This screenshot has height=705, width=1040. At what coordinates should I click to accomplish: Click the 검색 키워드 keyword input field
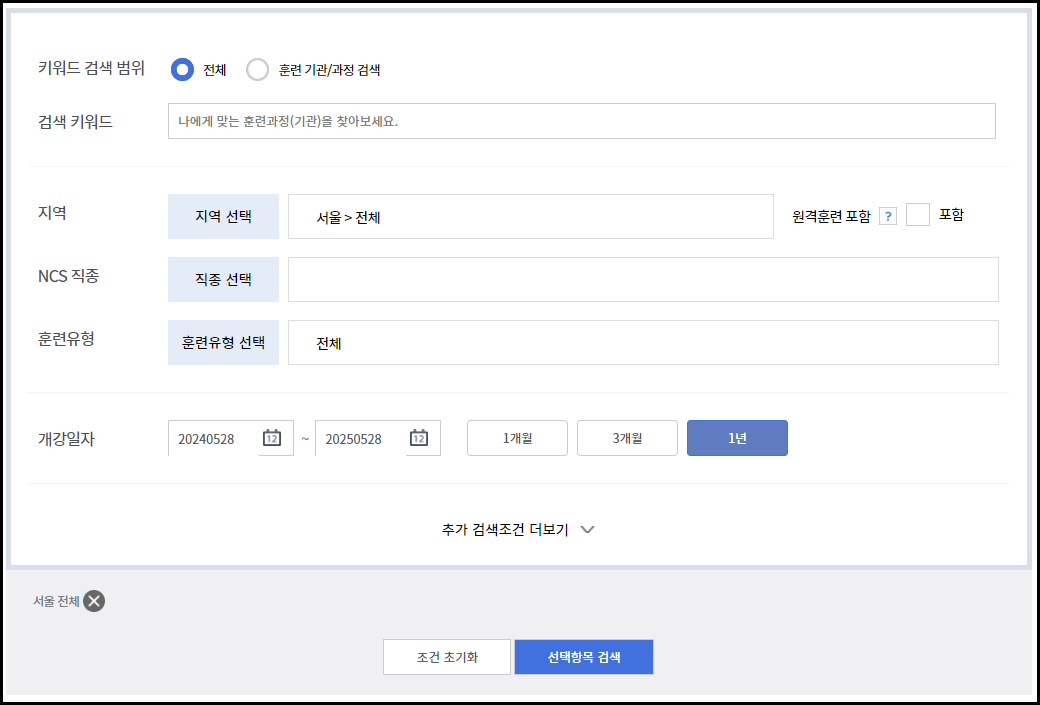[580, 120]
